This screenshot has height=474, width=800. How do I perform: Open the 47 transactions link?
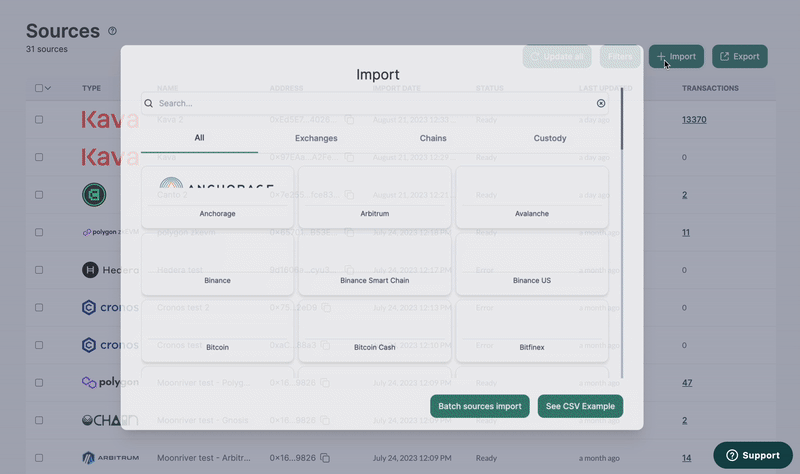point(687,383)
